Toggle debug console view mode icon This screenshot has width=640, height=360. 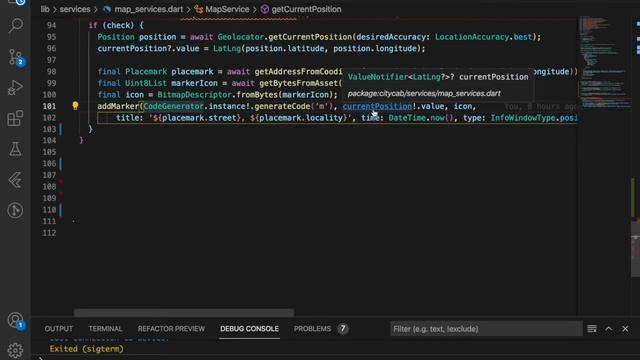pos(592,329)
